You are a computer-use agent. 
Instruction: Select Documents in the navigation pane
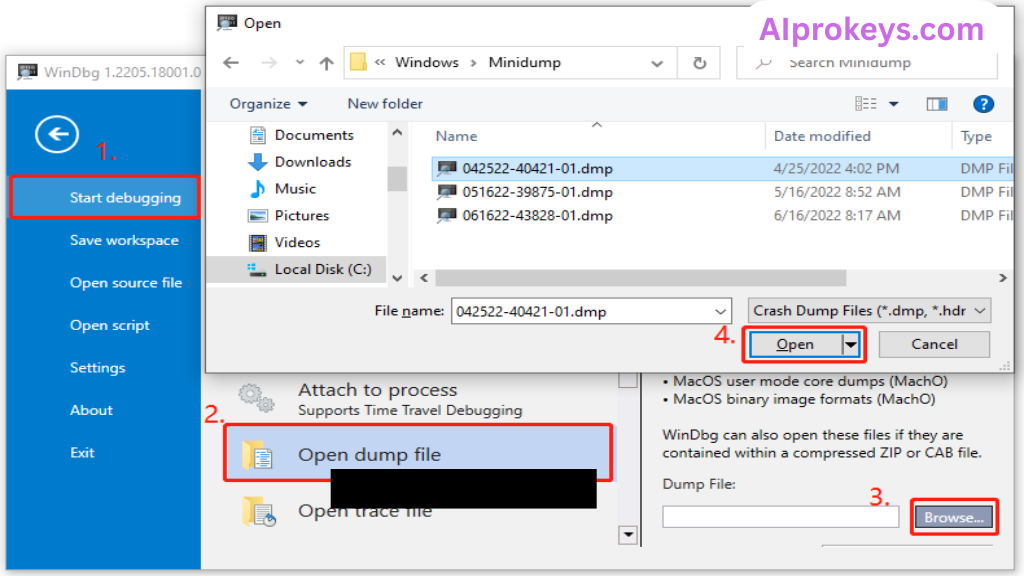click(x=314, y=135)
